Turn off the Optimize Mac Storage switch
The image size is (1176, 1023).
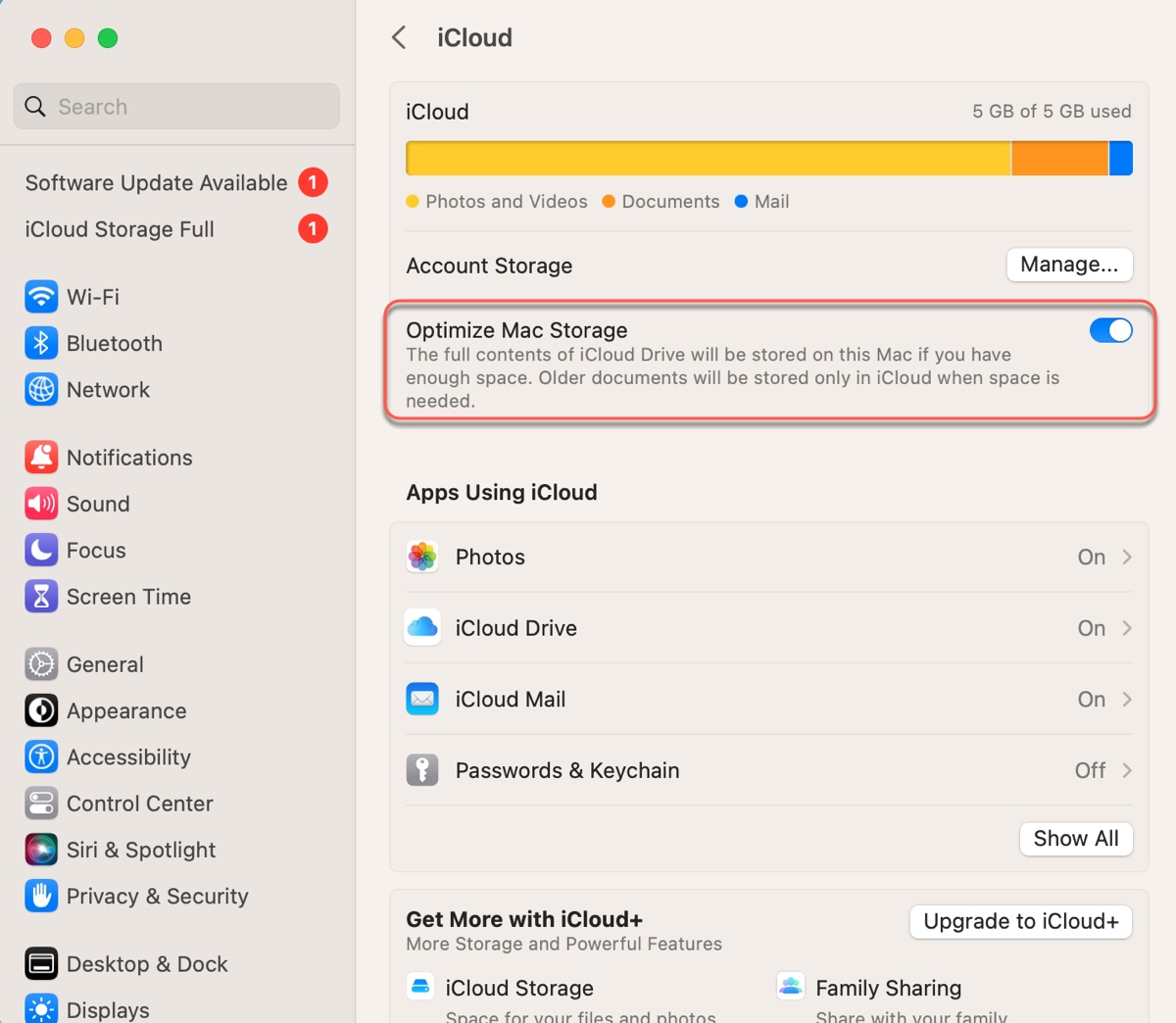(x=1110, y=331)
